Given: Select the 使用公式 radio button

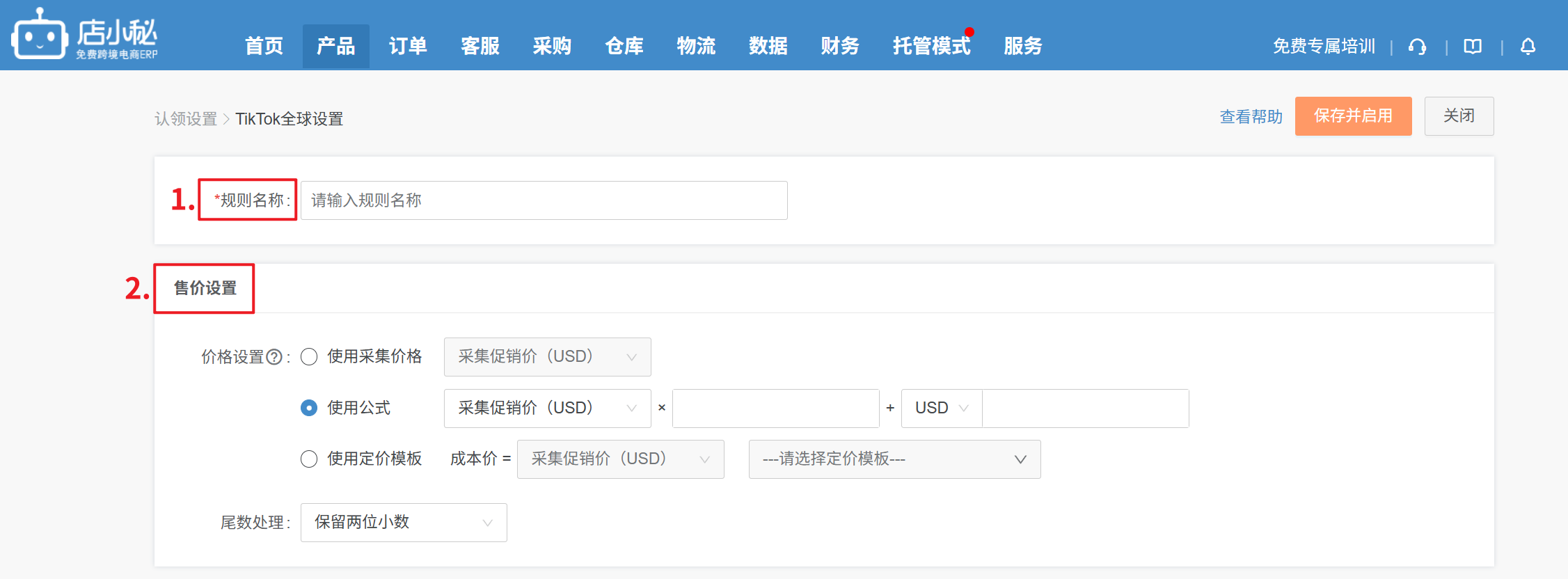Looking at the screenshot, I should pos(309,408).
